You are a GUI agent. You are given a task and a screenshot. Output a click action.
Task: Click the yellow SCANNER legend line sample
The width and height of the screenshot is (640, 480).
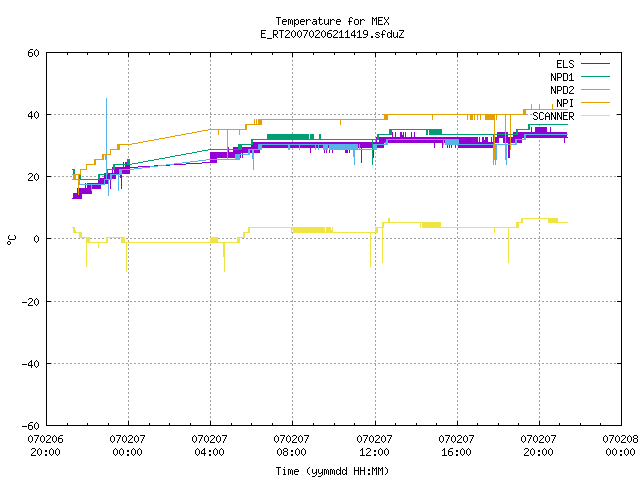[595, 116]
